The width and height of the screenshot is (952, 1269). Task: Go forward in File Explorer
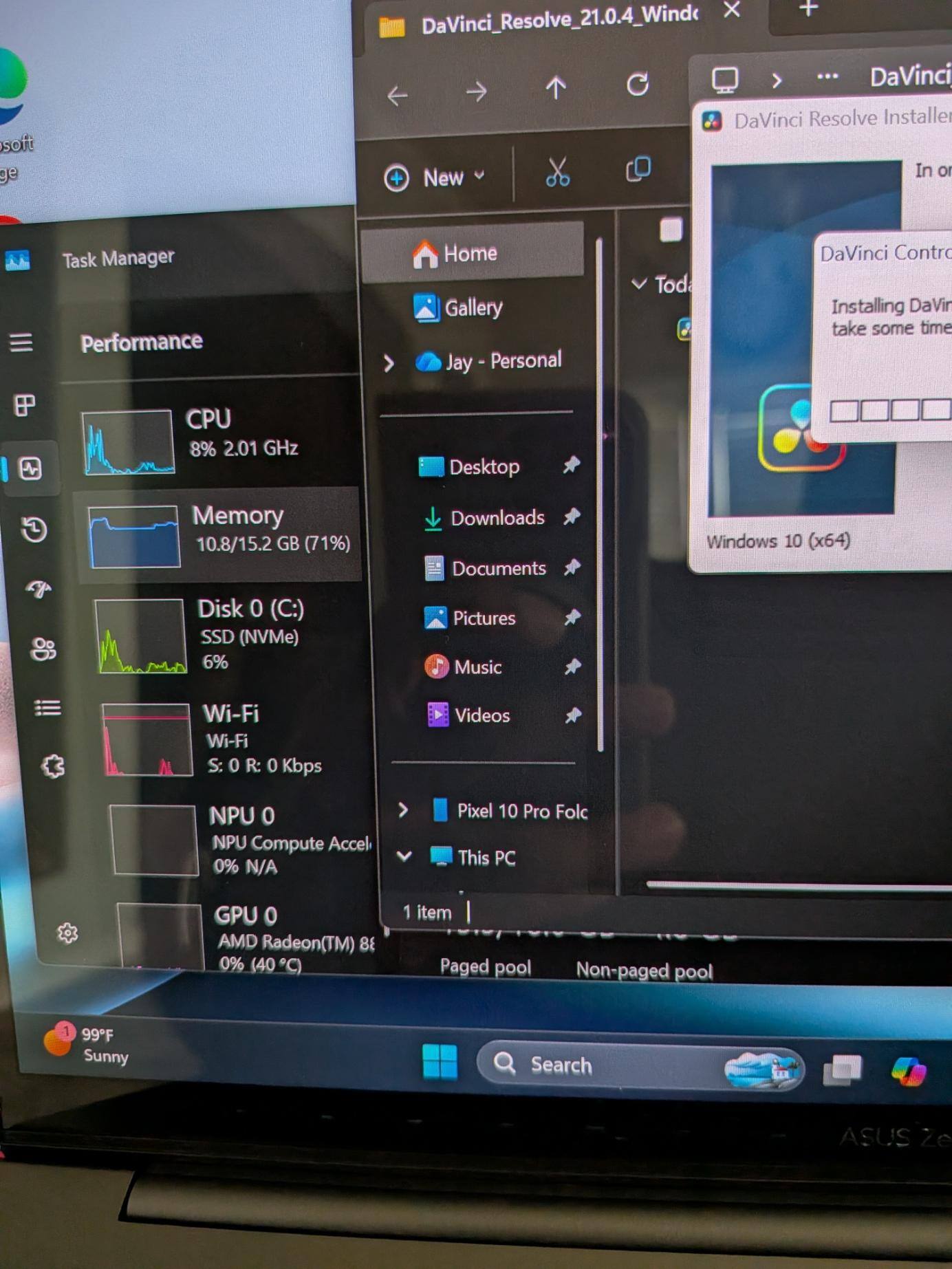476,91
